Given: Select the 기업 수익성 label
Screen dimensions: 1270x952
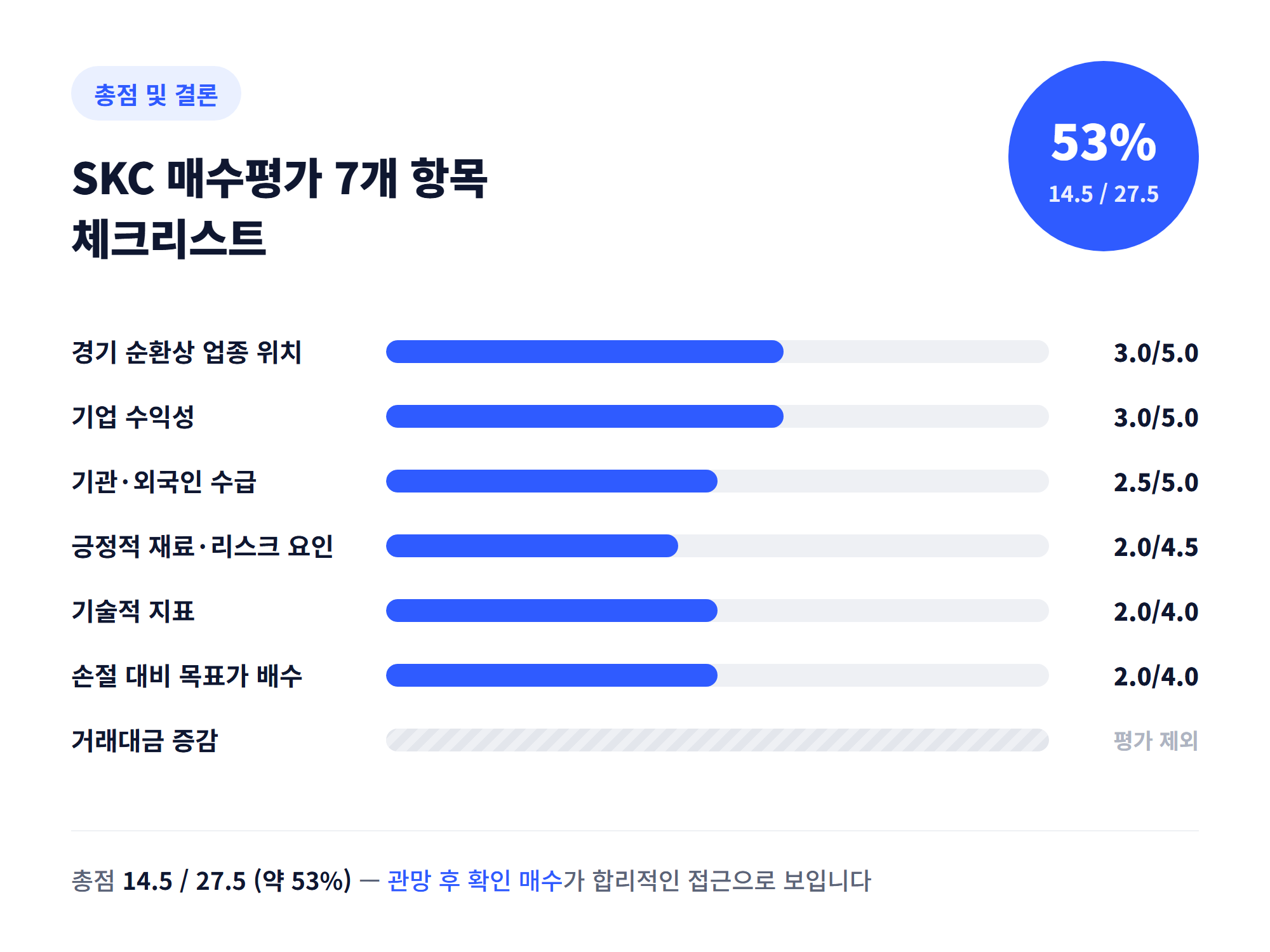Looking at the screenshot, I should [x=133, y=417].
